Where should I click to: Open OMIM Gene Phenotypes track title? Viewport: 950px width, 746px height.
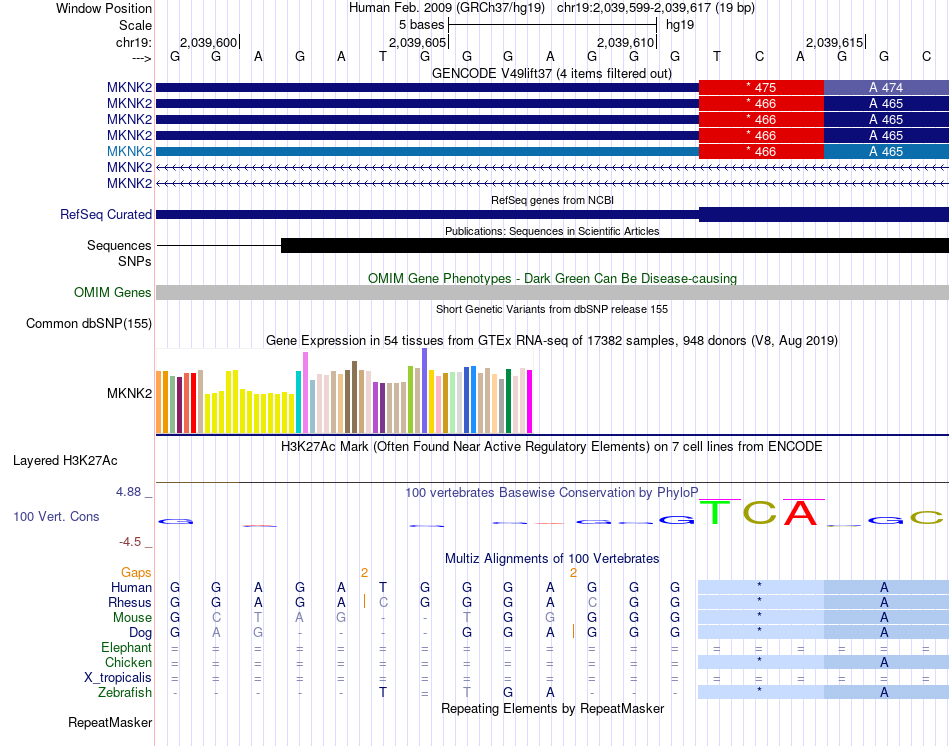[x=552, y=278]
